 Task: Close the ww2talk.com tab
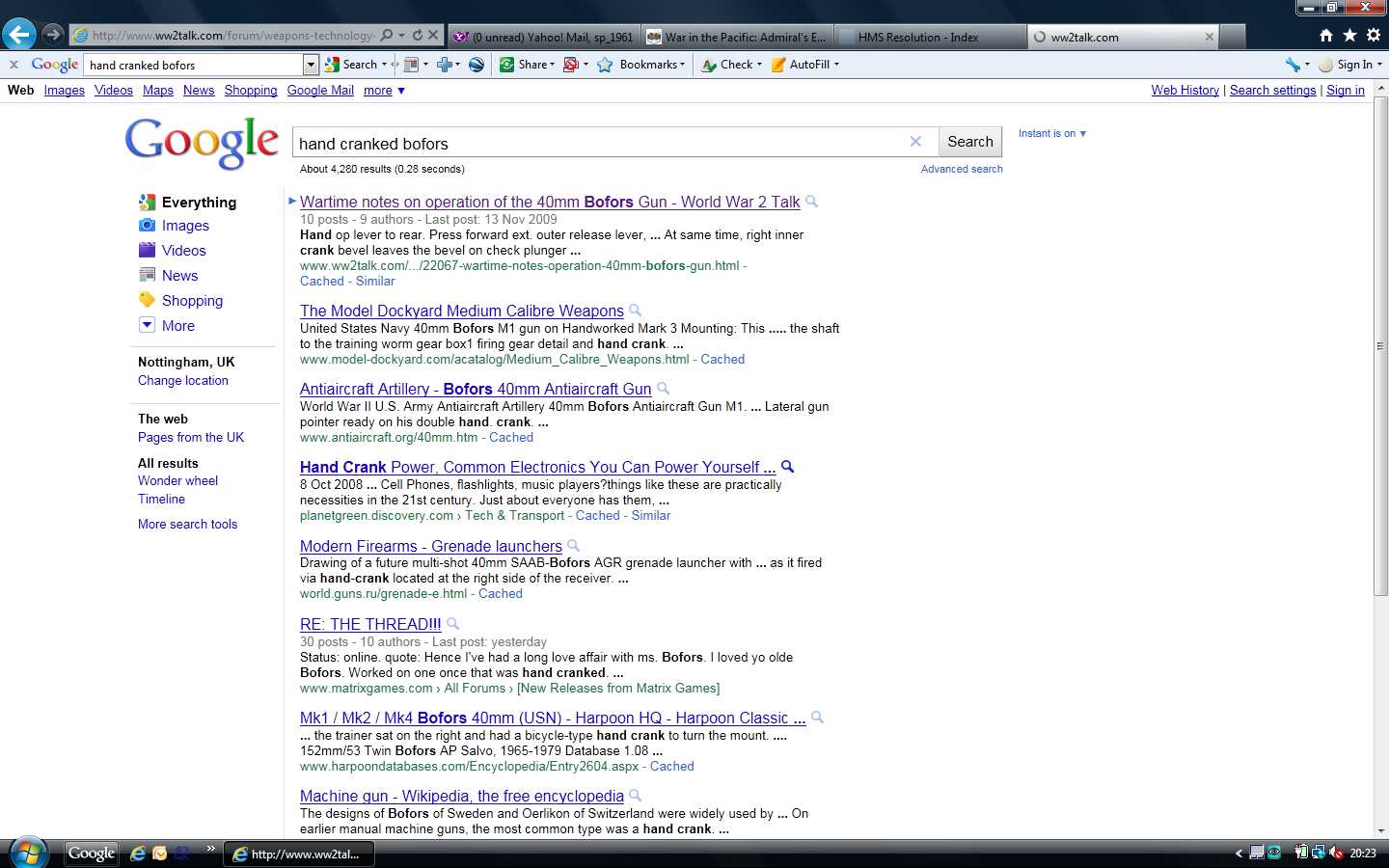click(x=1210, y=37)
